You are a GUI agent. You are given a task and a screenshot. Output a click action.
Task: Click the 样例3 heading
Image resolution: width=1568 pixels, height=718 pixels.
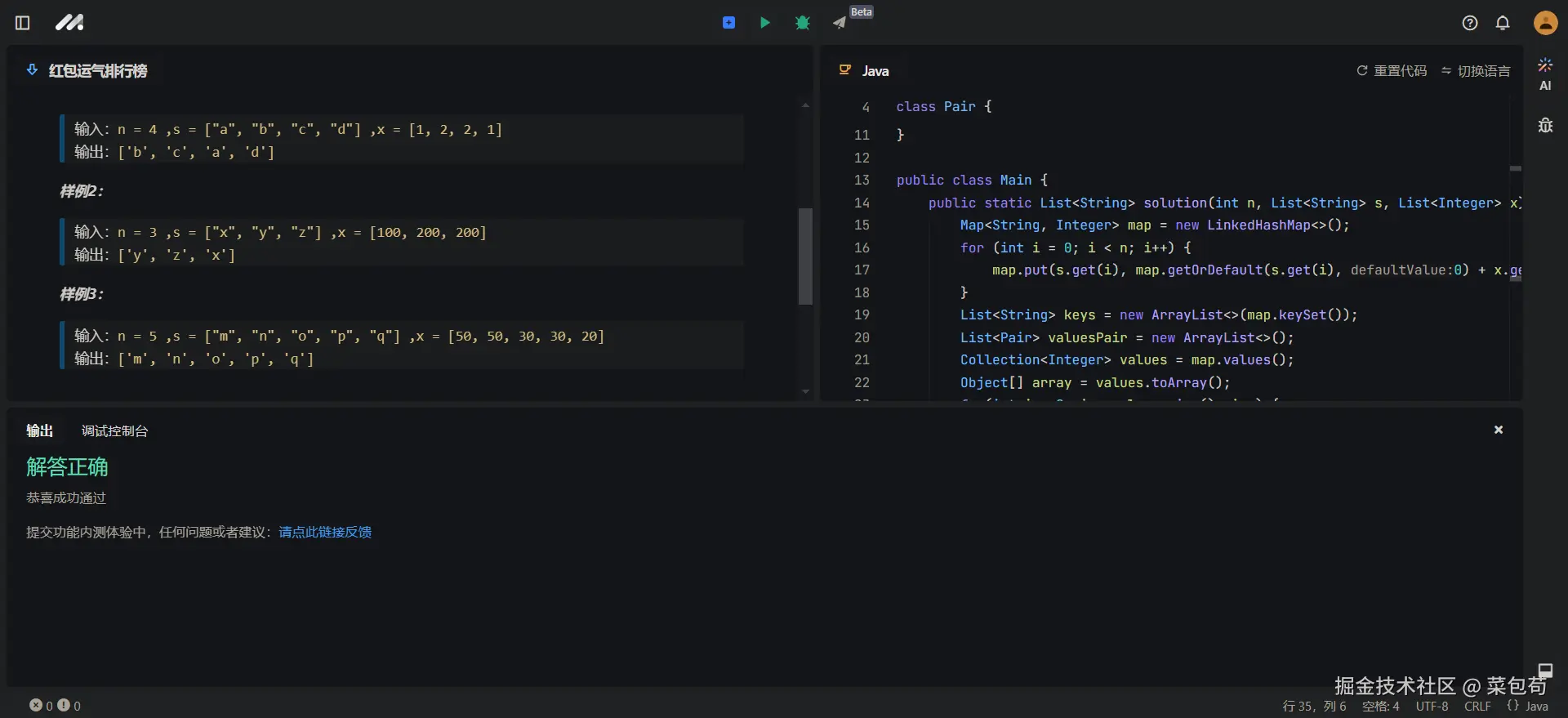82,294
